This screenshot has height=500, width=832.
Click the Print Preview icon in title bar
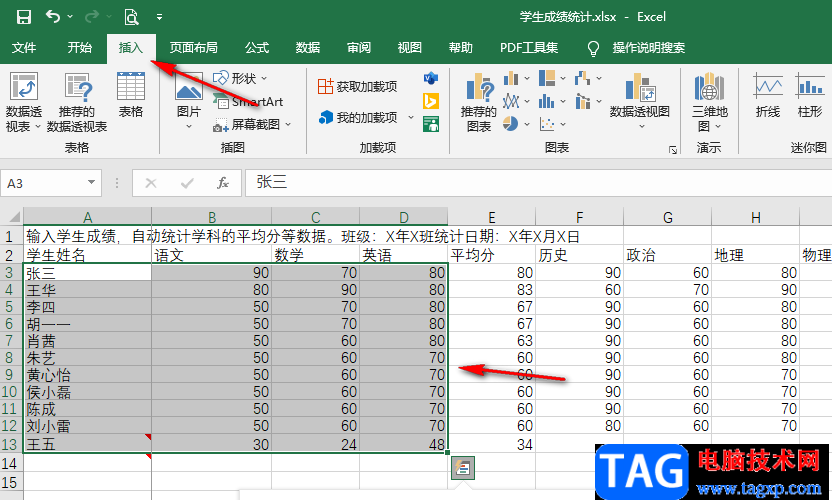pyautogui.click(x=131, y=17)
